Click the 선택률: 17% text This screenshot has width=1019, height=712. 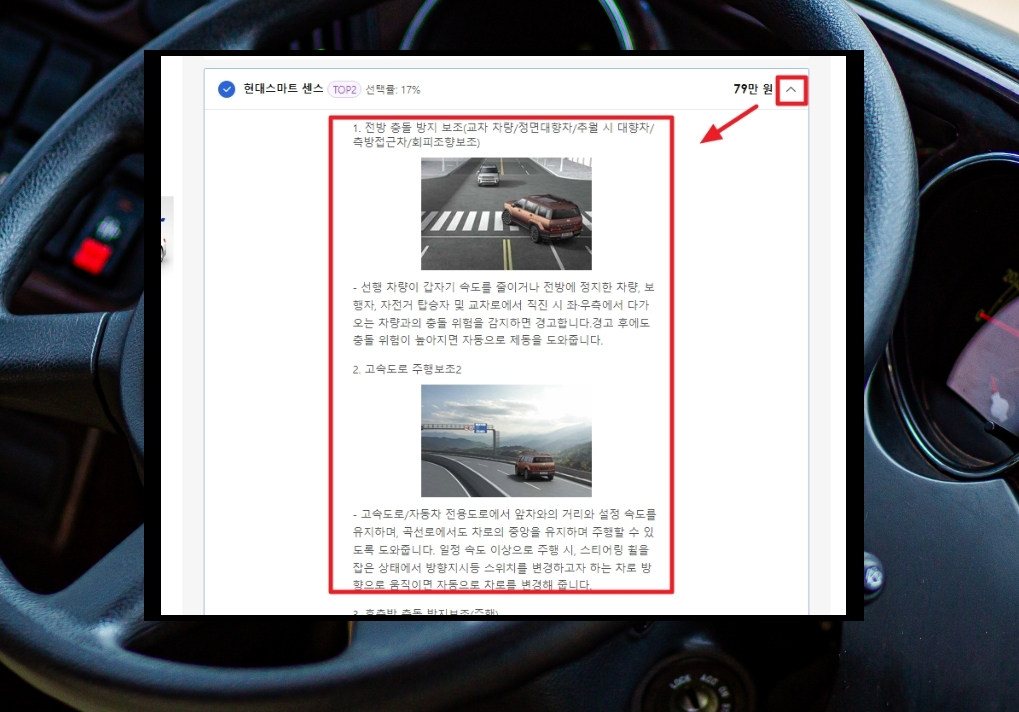[x=393, y=90]
